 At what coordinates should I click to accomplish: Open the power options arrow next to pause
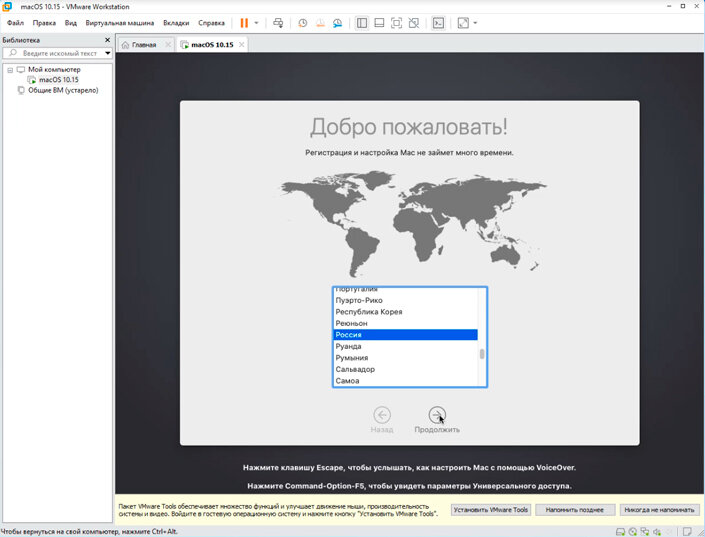pos(256,23)
